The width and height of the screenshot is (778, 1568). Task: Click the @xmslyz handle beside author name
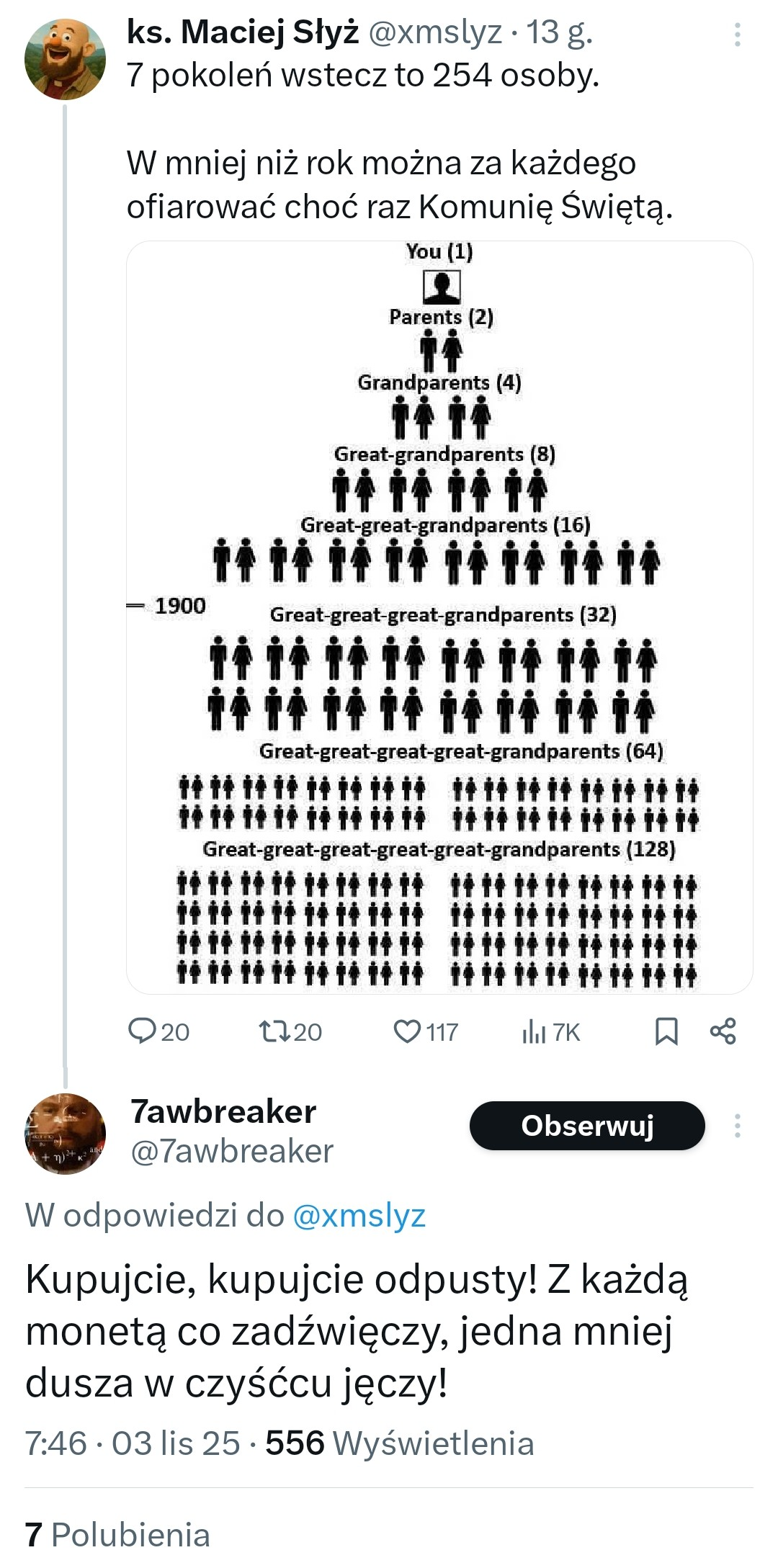pyautogui.click(x=435, y=32)
